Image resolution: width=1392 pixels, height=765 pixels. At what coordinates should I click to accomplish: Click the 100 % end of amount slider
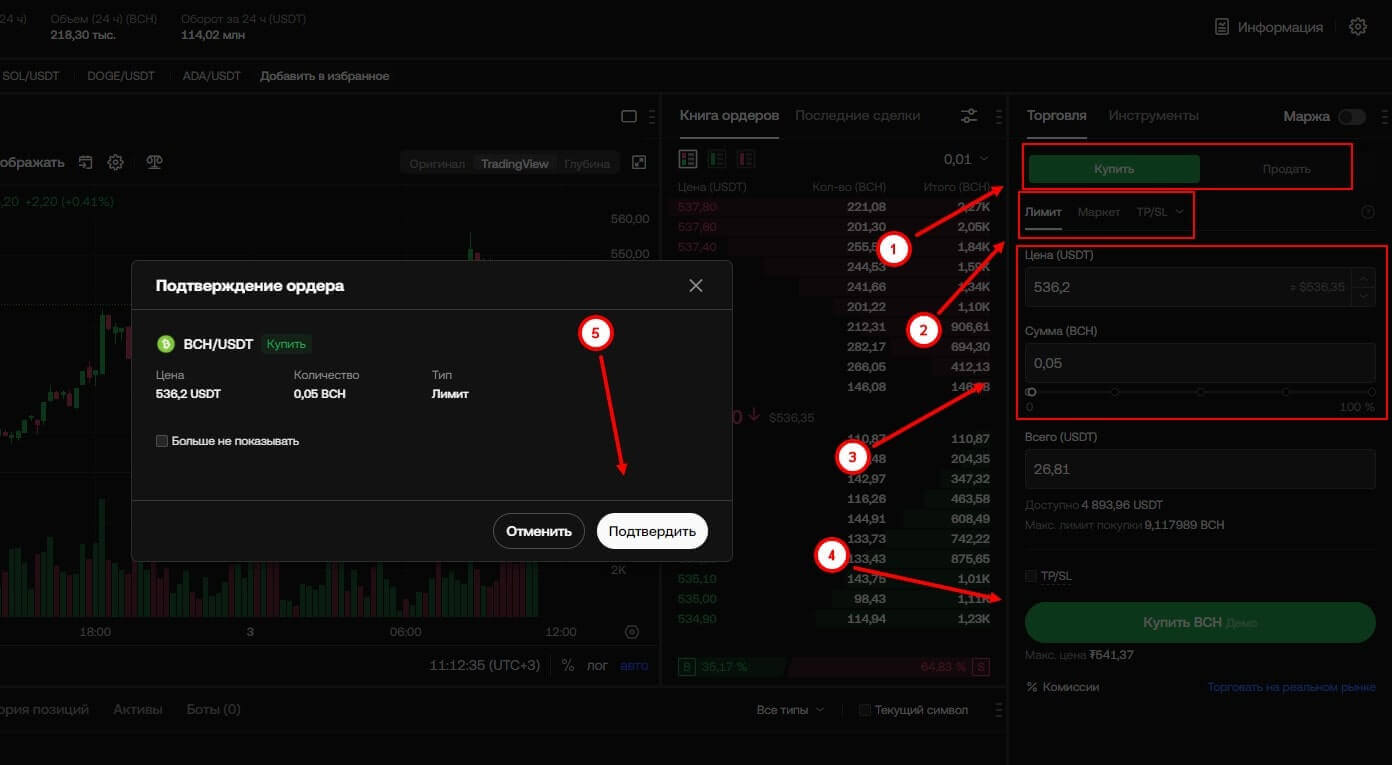[1371, 392]
